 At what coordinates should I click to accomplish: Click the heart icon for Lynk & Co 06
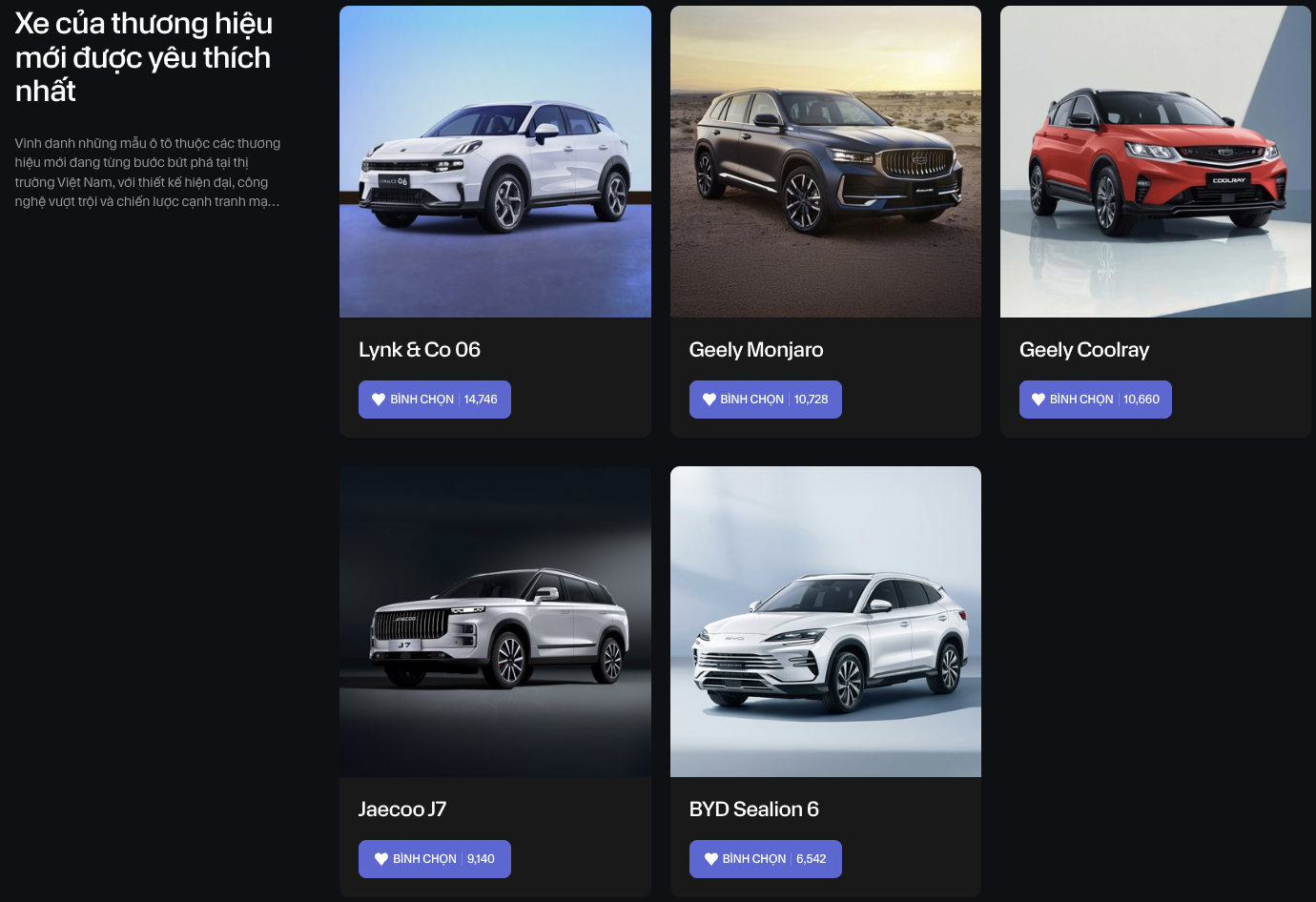pyautogui.click(x=379, y=400)
